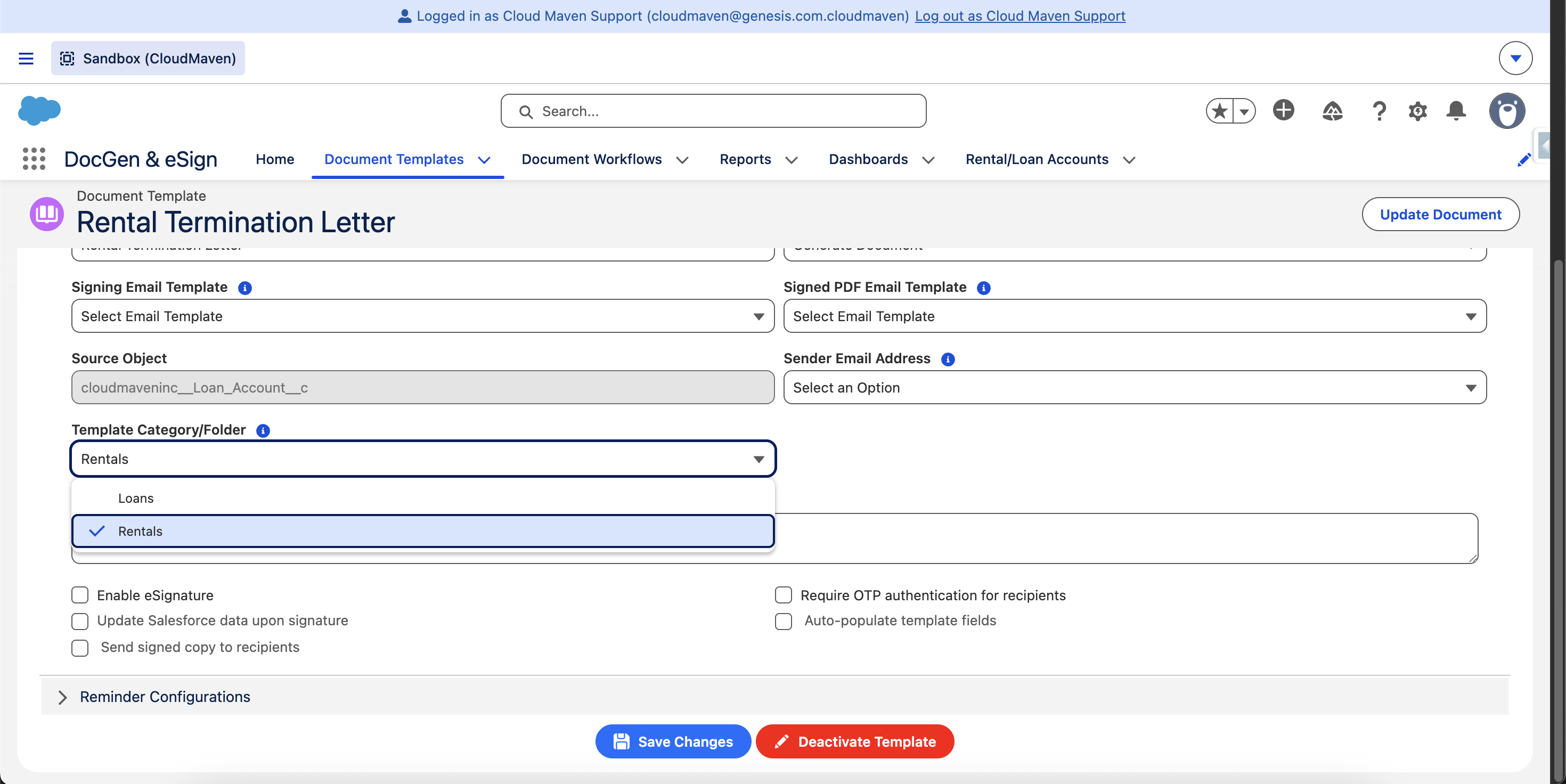1566x784 pixels.
Task: Click the Signing Email Template info icon
Action: 245,288
